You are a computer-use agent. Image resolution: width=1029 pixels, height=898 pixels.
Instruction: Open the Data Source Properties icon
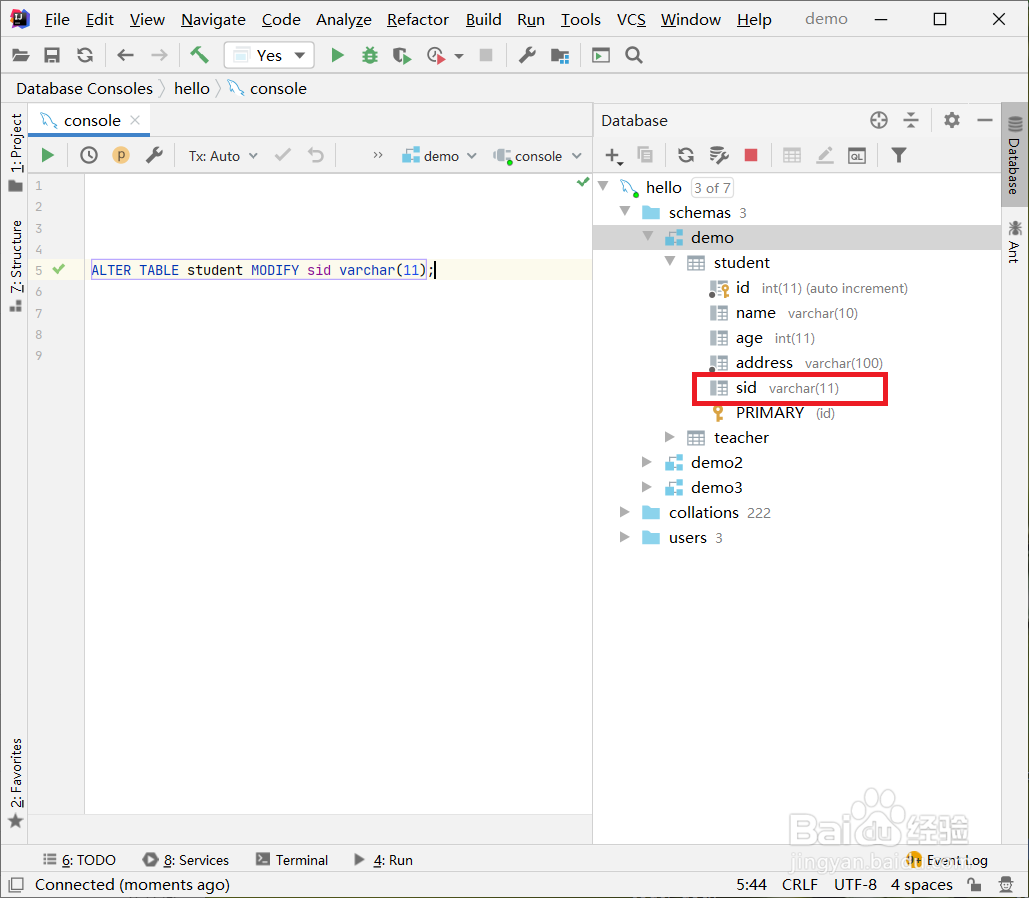tap(719, 156)
